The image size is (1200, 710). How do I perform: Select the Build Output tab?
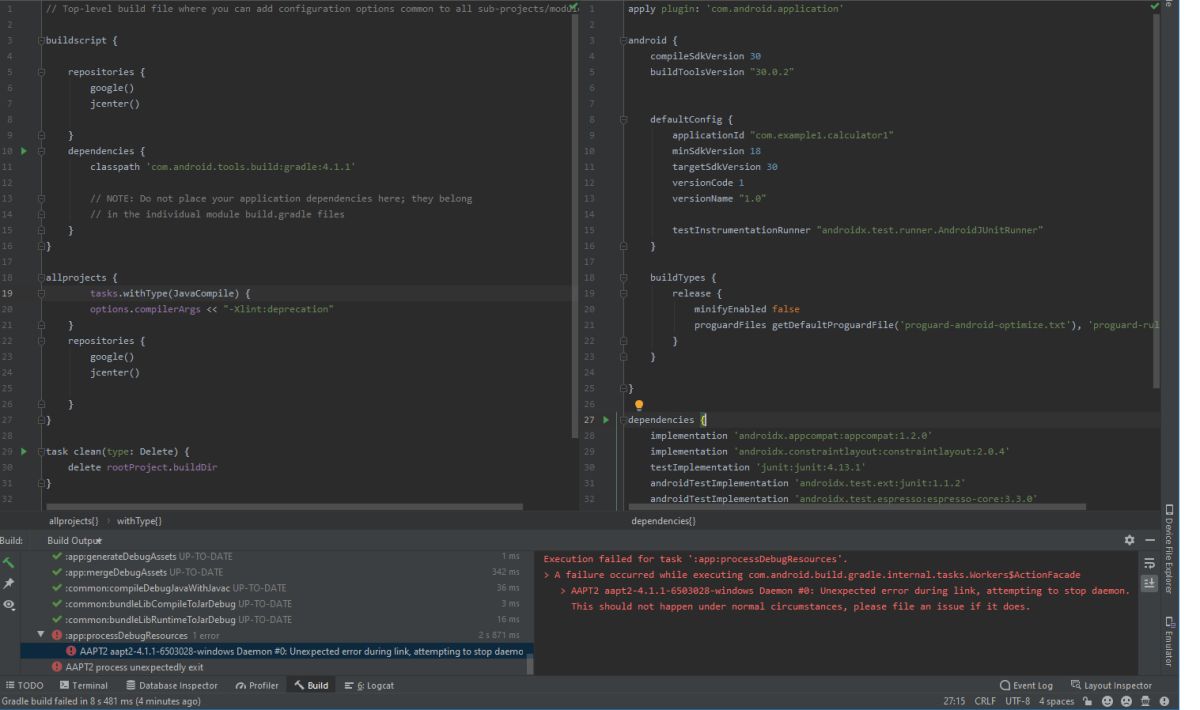tap(75, 540)
